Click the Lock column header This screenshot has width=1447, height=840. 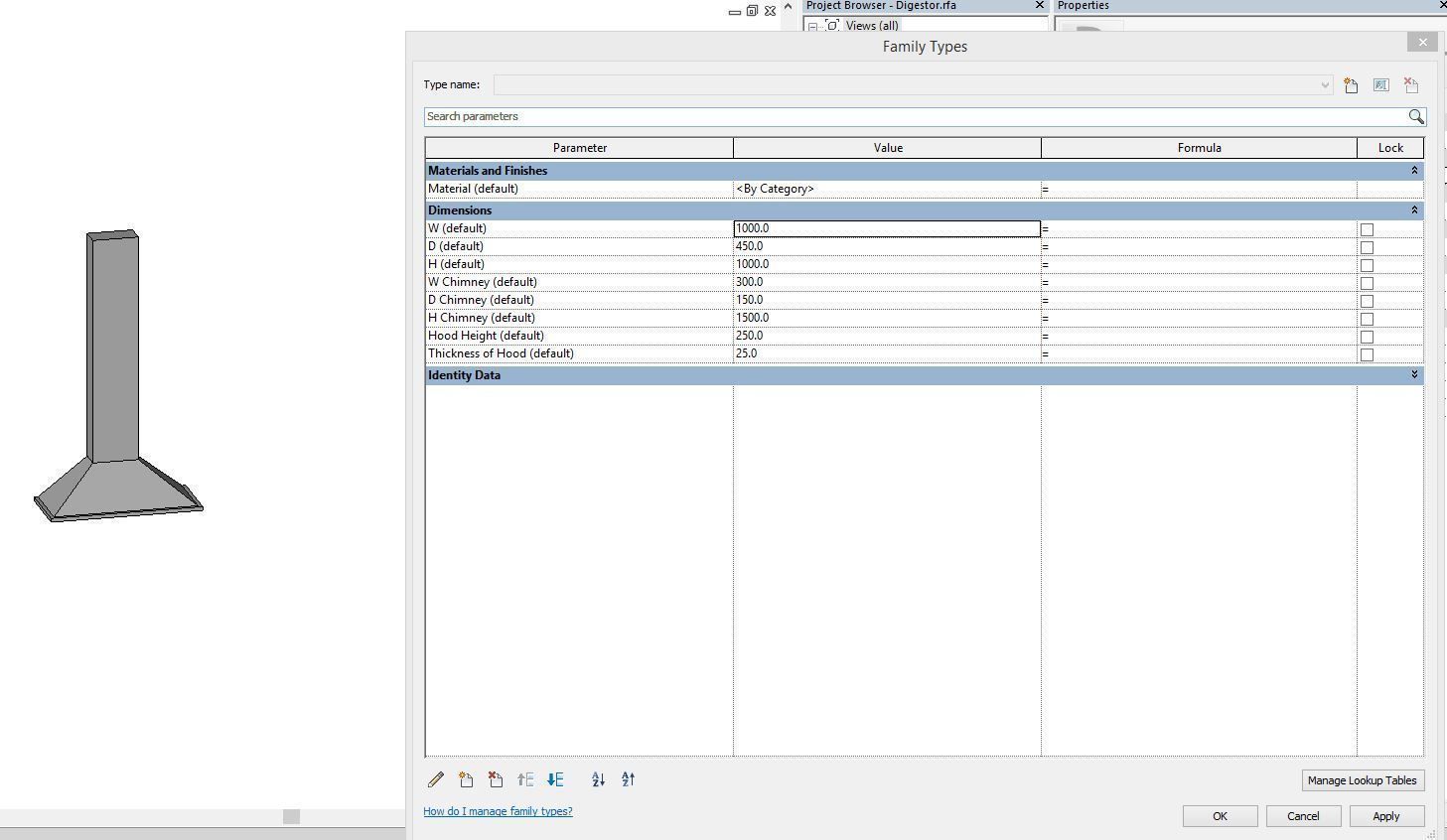pos(1390,148)
